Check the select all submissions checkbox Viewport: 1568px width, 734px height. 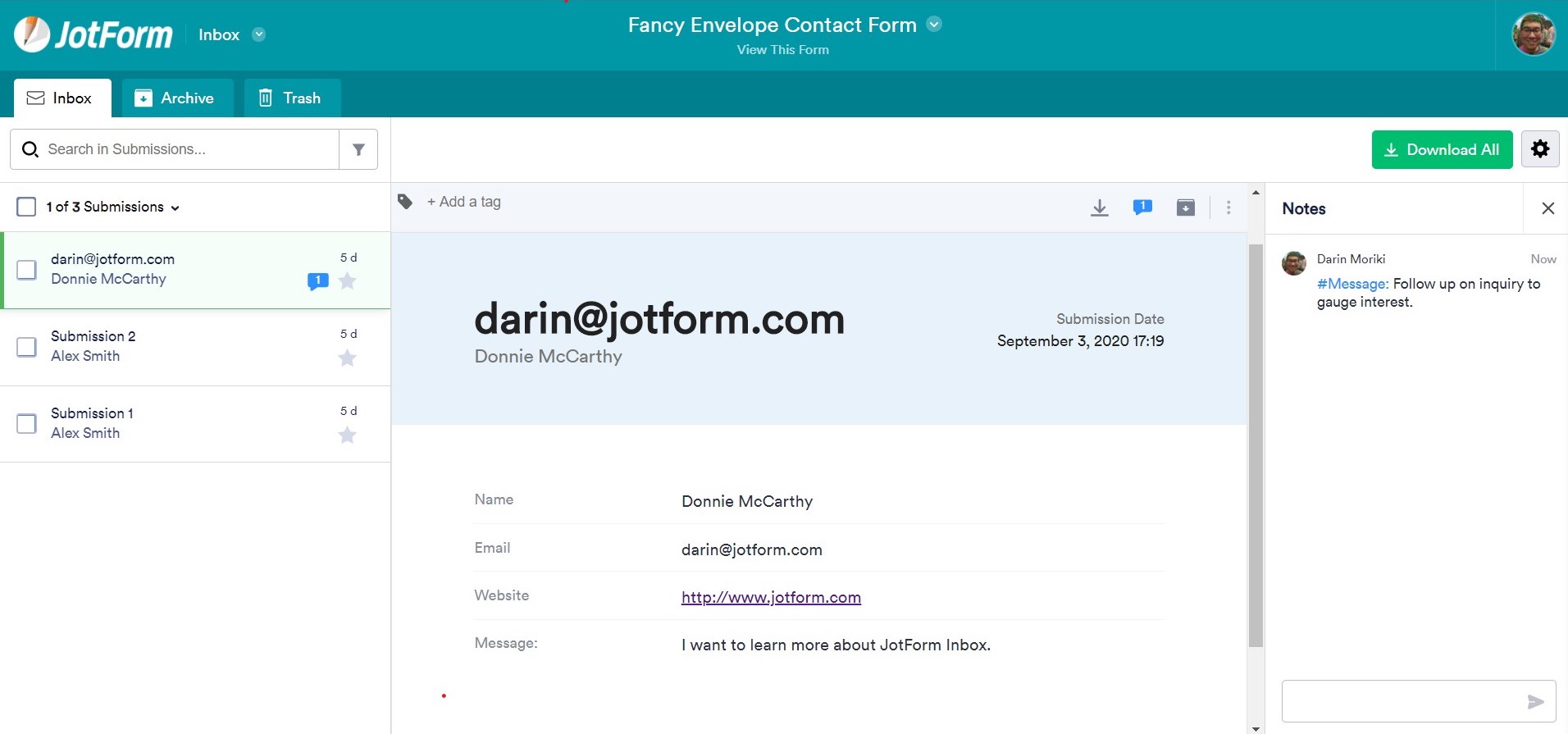tap(26, 207)
